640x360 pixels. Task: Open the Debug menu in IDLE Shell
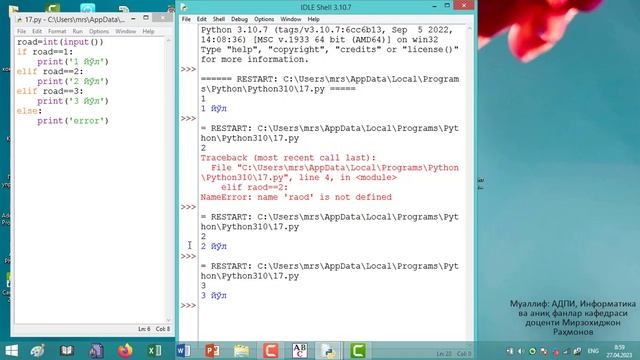pyautogui.click(x=239, y=19)
